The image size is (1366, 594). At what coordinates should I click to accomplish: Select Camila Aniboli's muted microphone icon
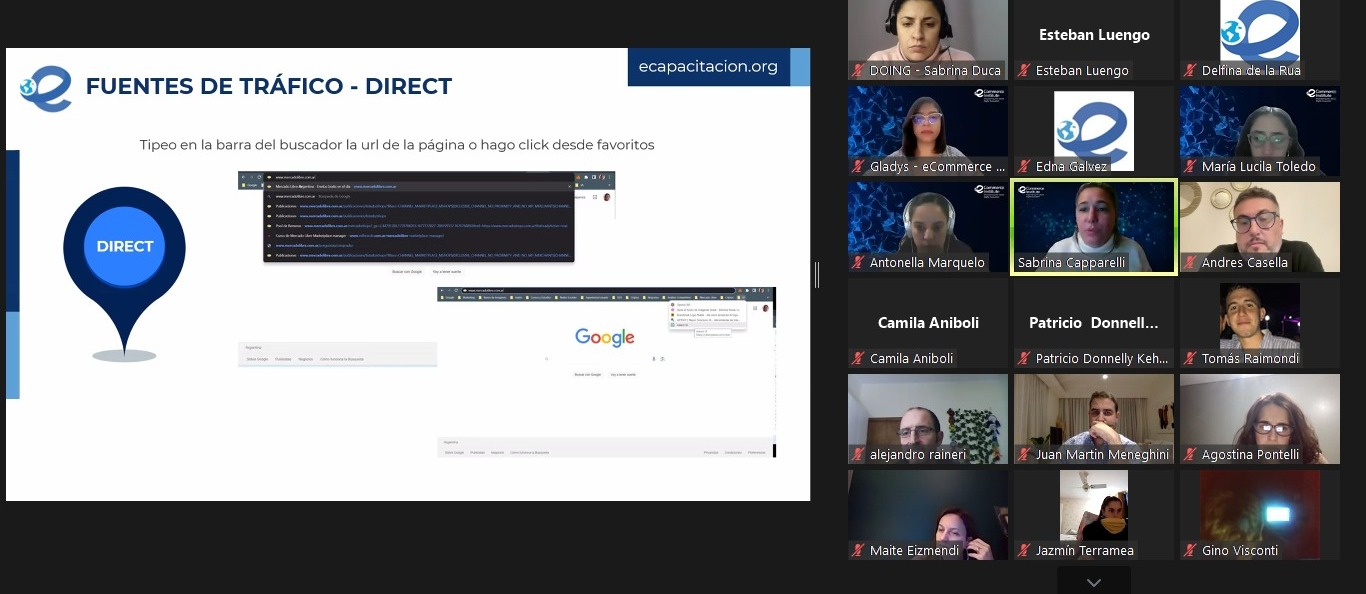click(x=858, y=359)
